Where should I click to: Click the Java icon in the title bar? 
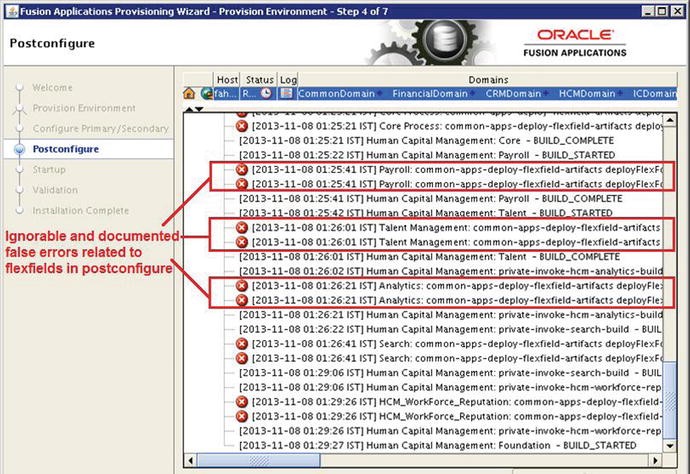[12, 11]
